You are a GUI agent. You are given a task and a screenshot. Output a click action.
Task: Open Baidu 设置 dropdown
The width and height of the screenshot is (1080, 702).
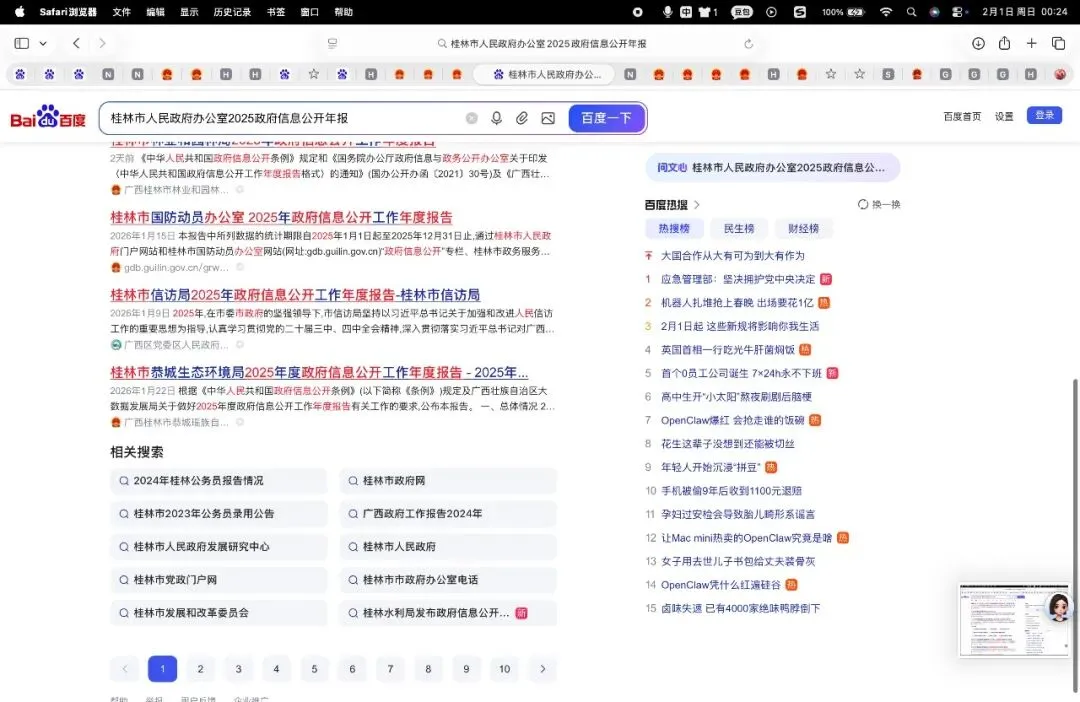[1004, 116]
